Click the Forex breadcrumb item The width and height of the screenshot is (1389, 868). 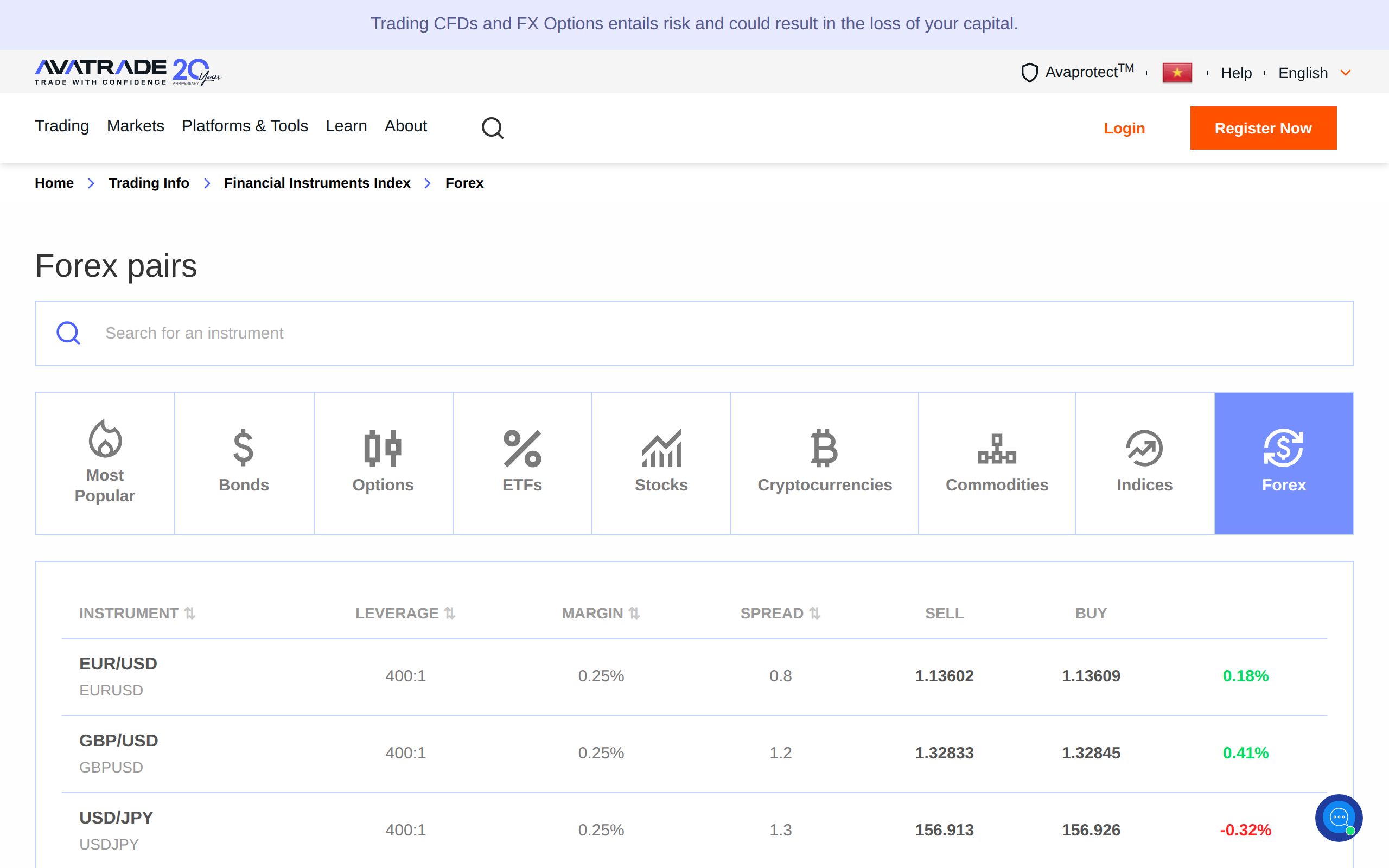464,183
